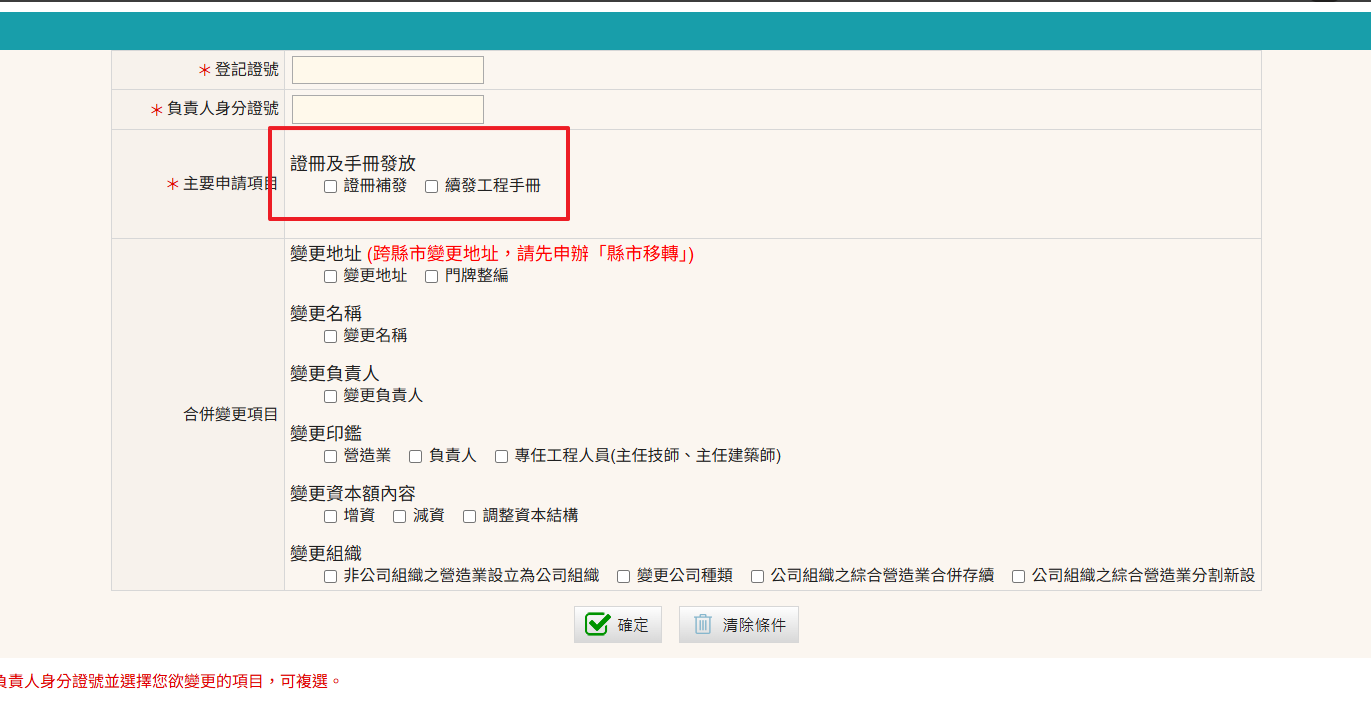Check 營造業 under 變更印鑑
The width and height of the screenshot is (1371, 703).
(x=331, y=456)
